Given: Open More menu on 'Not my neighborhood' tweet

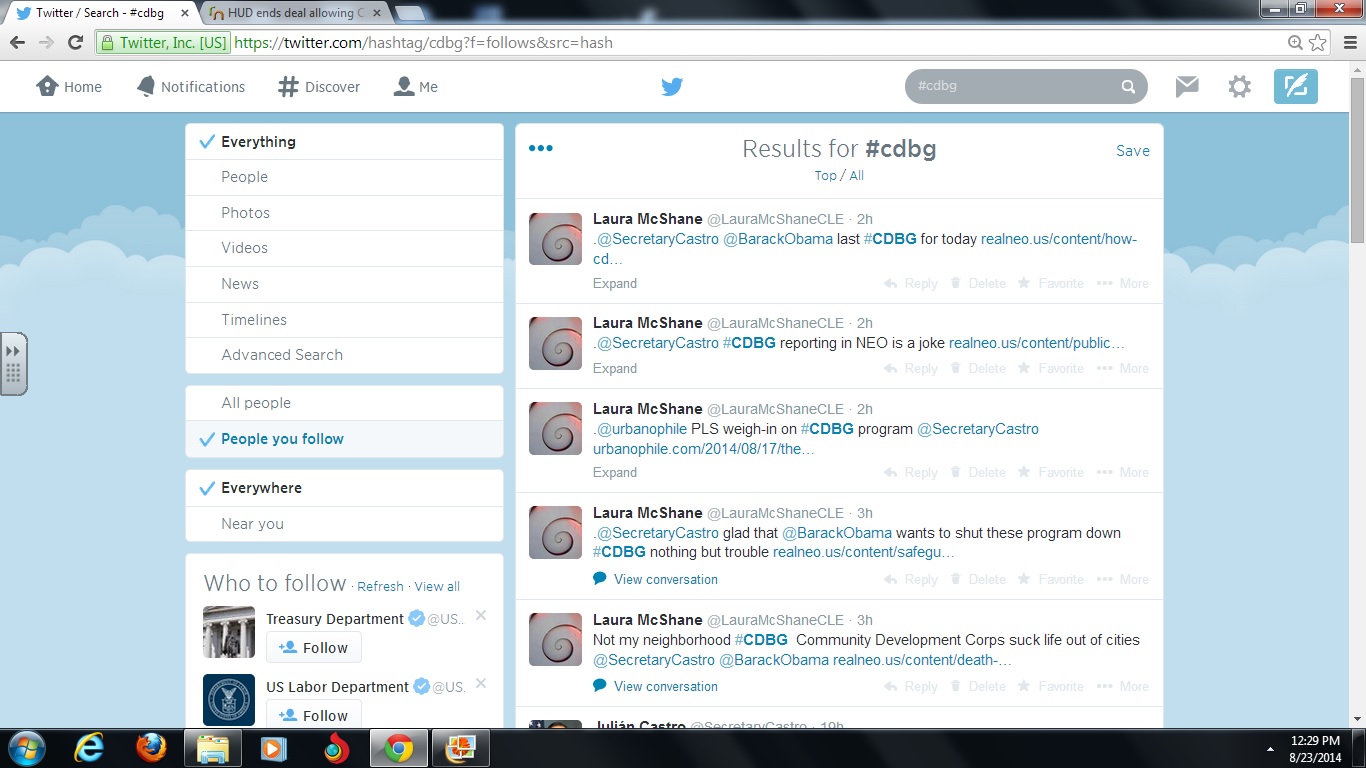Looking at the screenshot, I should 1123,686.
